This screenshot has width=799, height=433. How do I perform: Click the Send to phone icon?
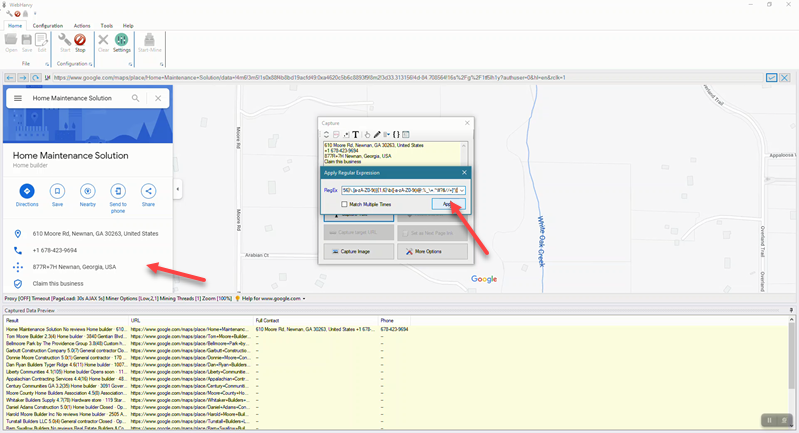coord(118,191)
